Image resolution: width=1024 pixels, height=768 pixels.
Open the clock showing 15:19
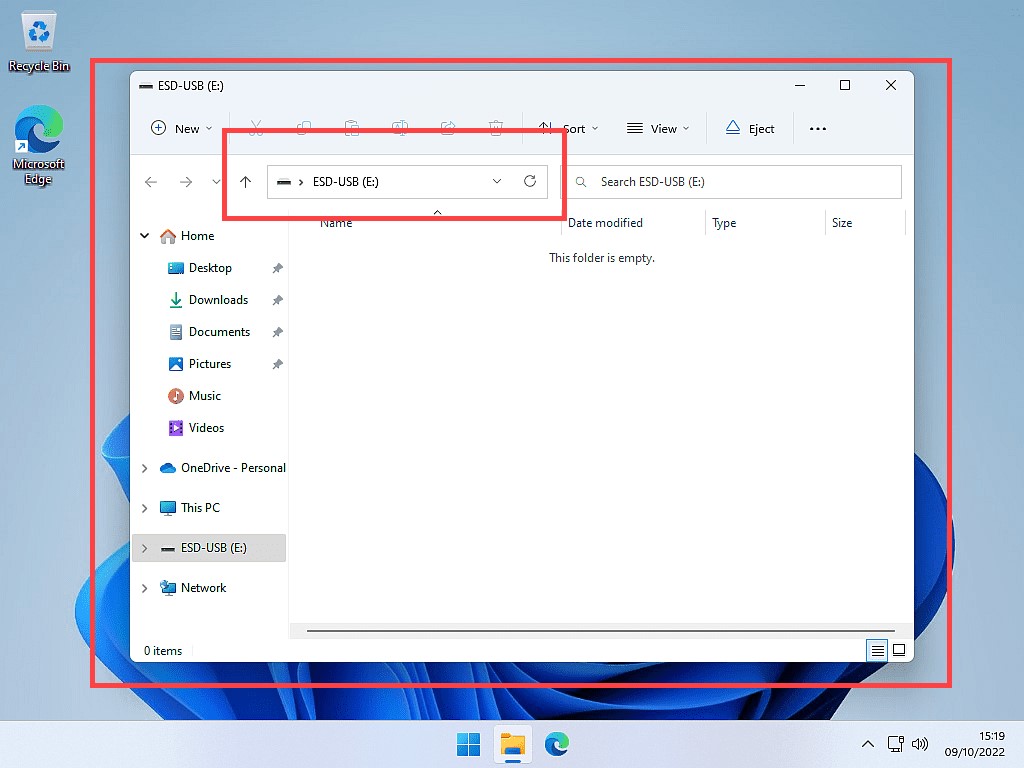pos(974,744)
